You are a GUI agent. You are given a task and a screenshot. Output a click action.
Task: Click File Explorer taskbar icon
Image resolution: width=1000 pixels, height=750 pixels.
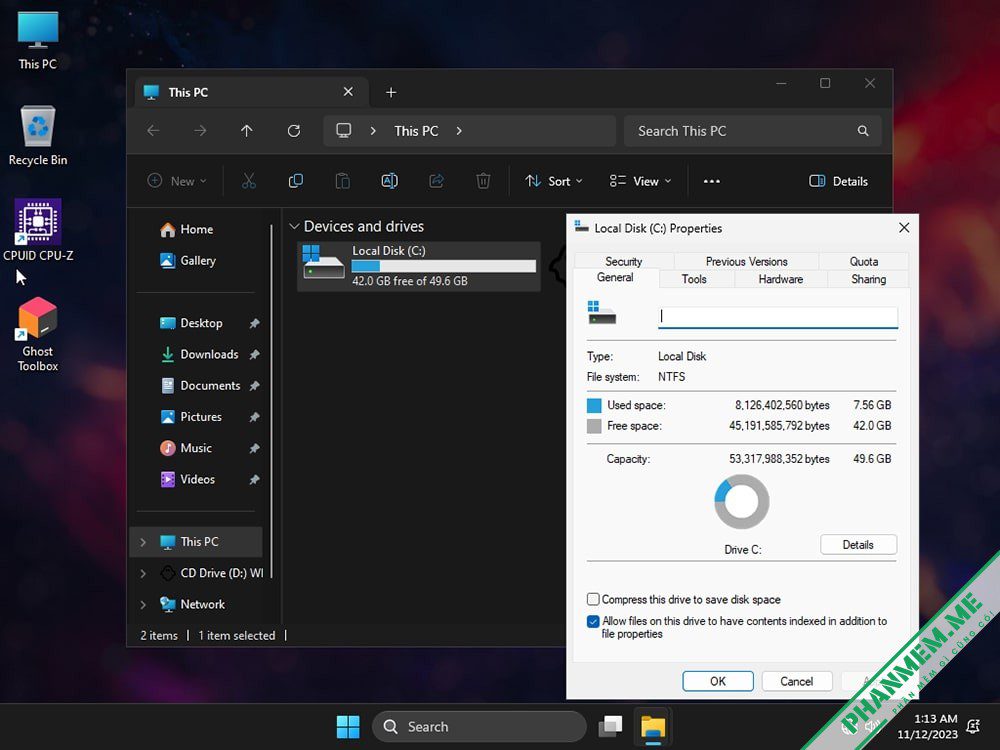click(x=653, y=726)
